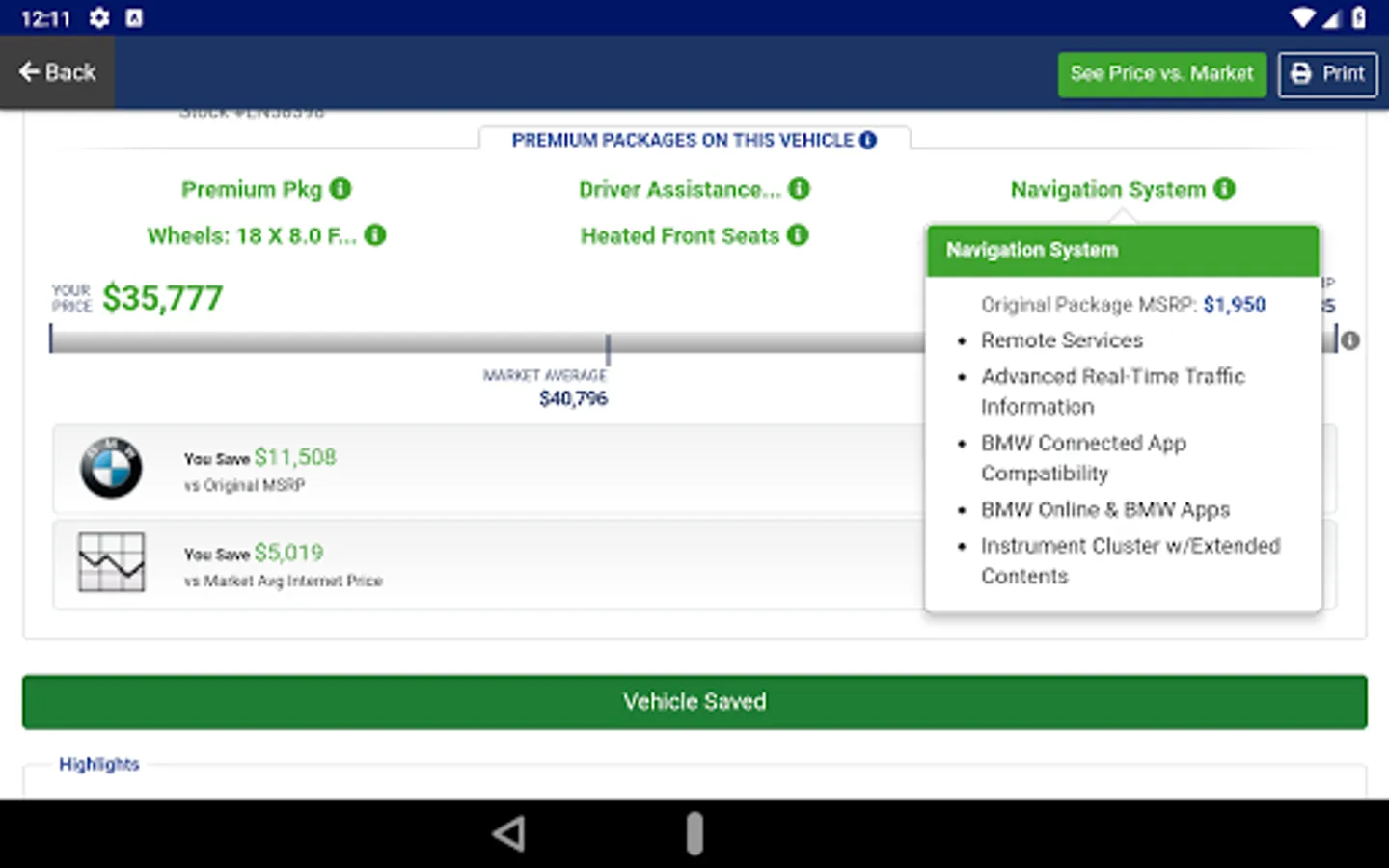Tap info icon at price bar end
This screenshot has height=868, width=1389.
pyautogui.click(x=1350, y=340)
